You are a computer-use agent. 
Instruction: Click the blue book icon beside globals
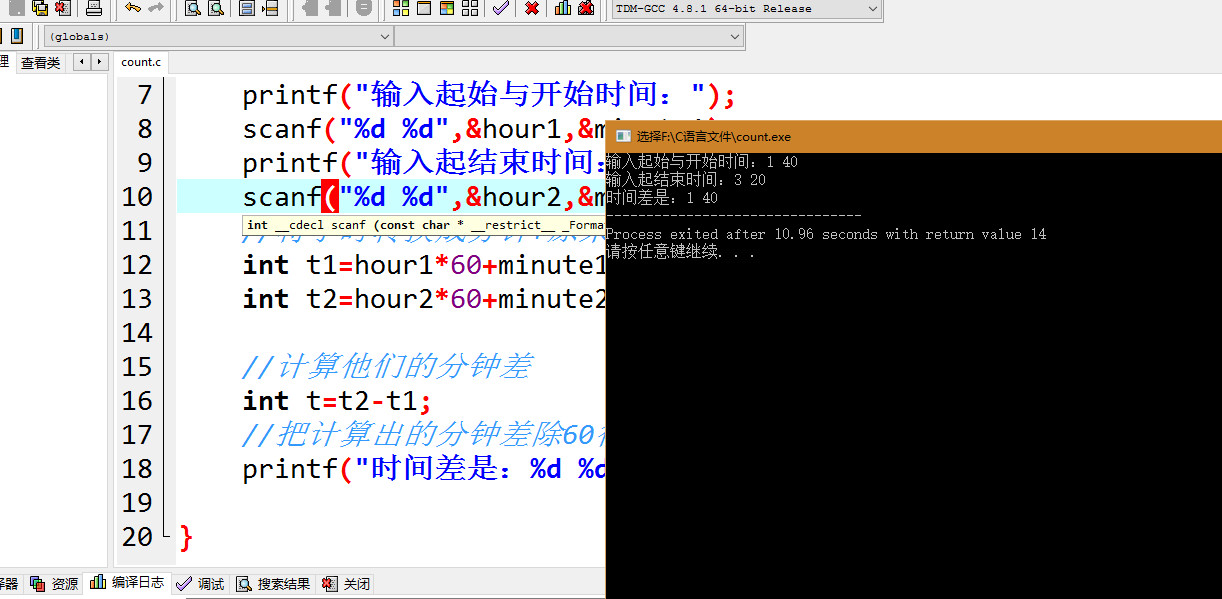[16, 36]
